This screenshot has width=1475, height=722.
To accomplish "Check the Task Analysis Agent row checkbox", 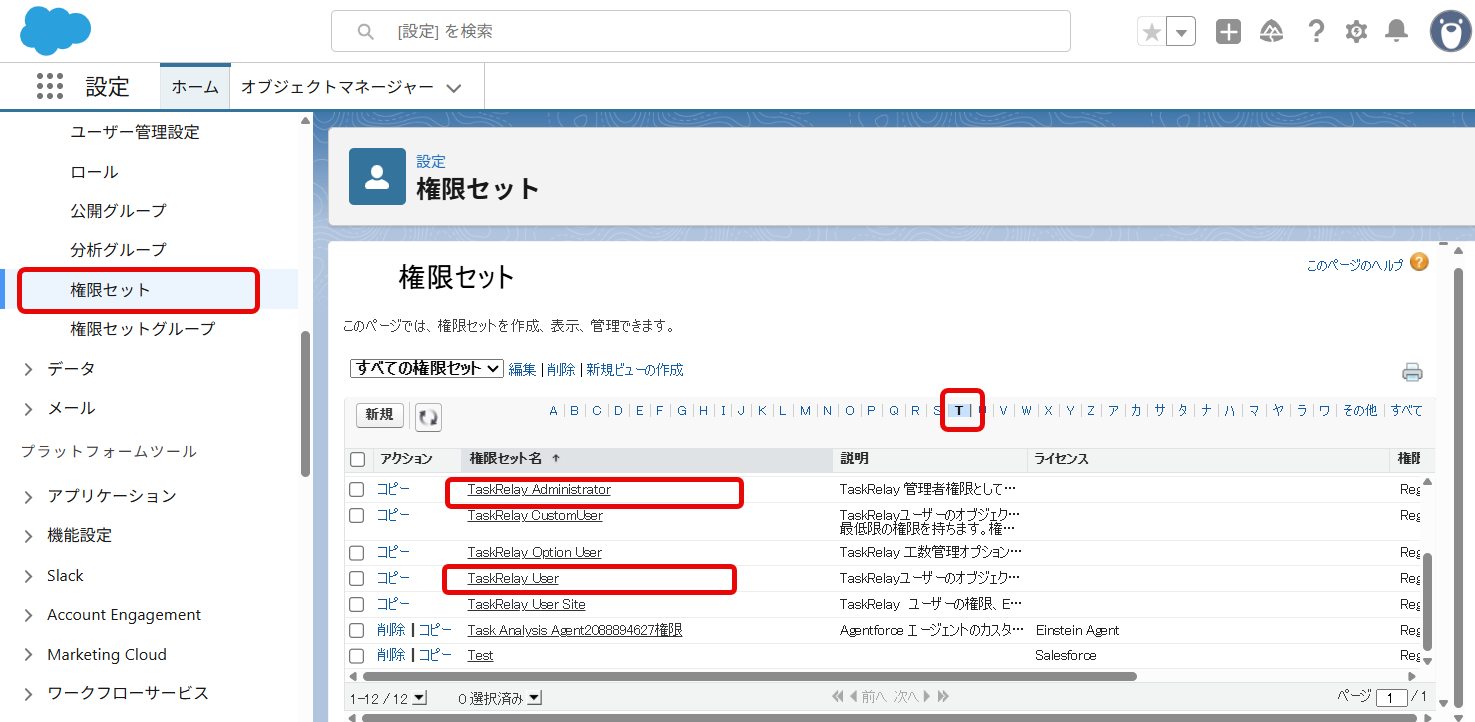I will click(x=357, y=631).
